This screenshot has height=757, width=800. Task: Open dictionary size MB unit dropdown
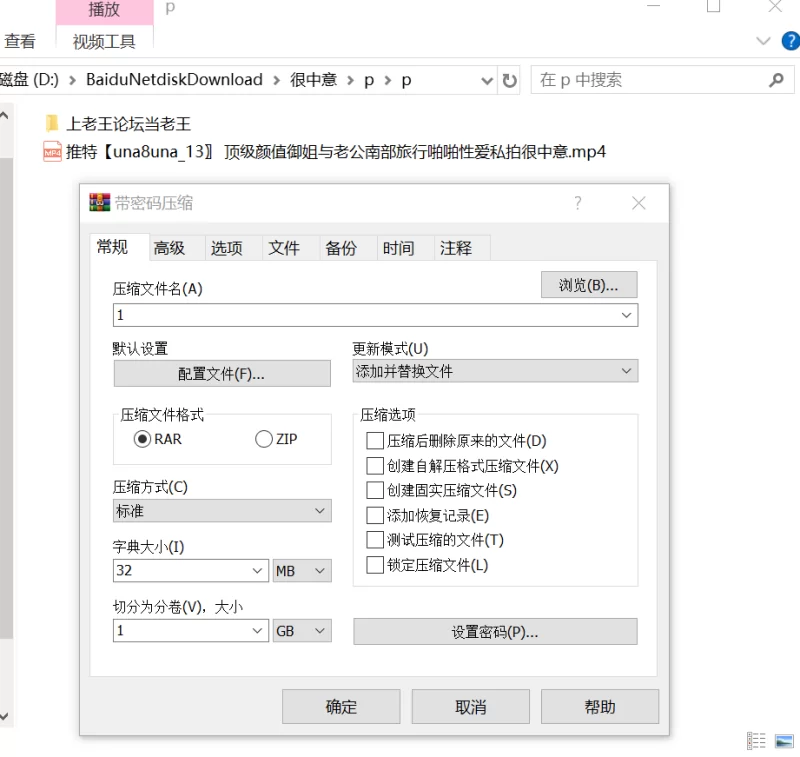click(303, 571)
